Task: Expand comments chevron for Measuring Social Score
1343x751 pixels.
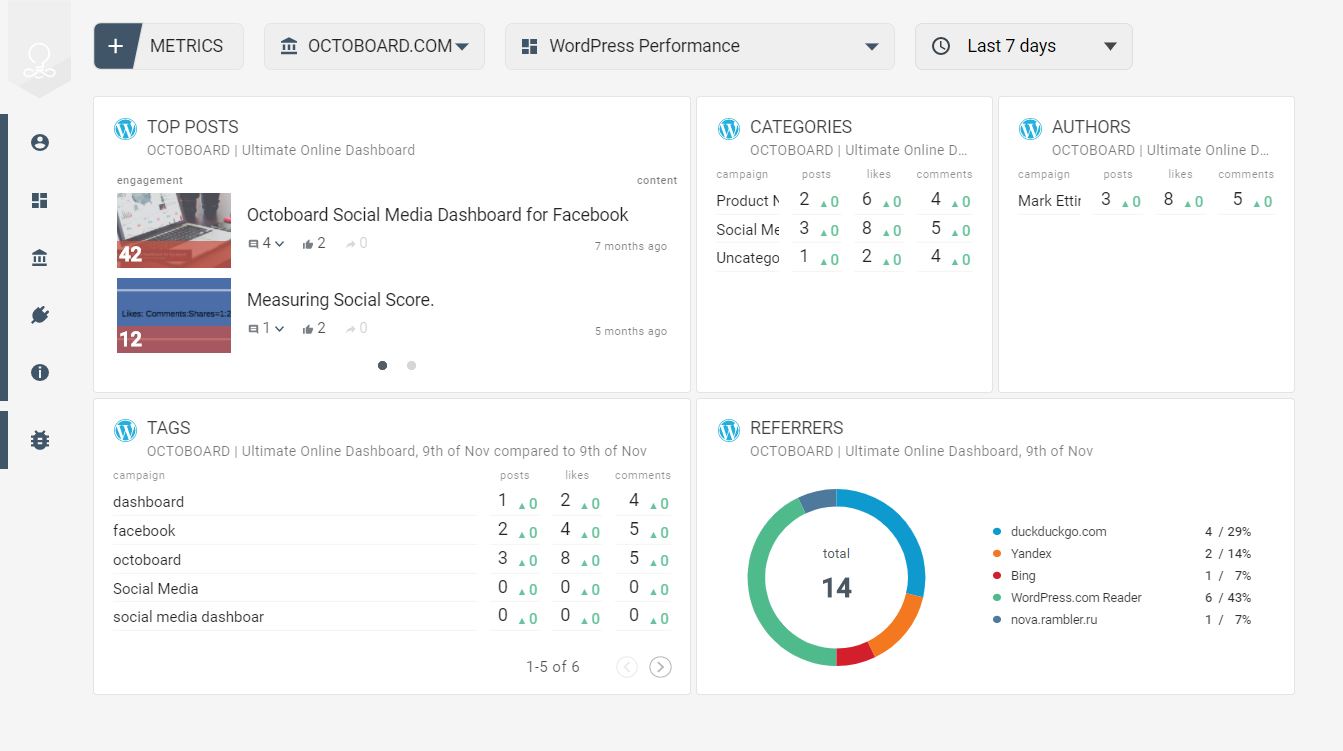Action: click(x=280, y=328)
